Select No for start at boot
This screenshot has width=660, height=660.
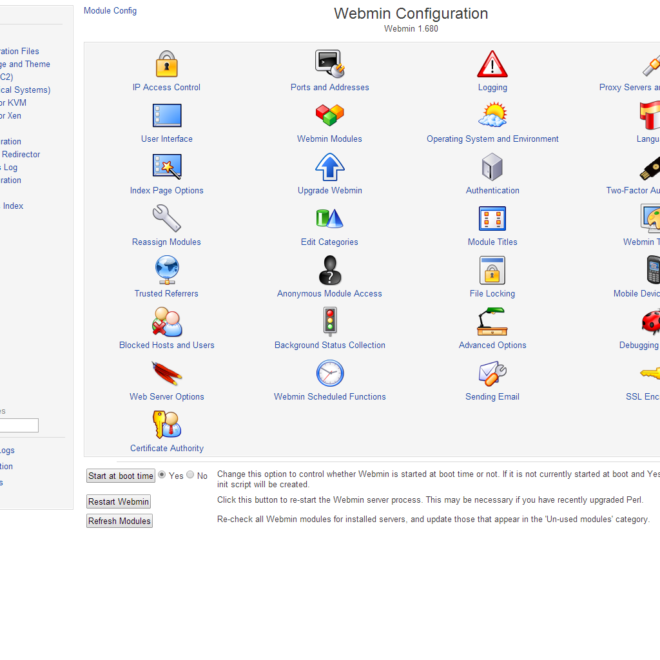(190, 475)
